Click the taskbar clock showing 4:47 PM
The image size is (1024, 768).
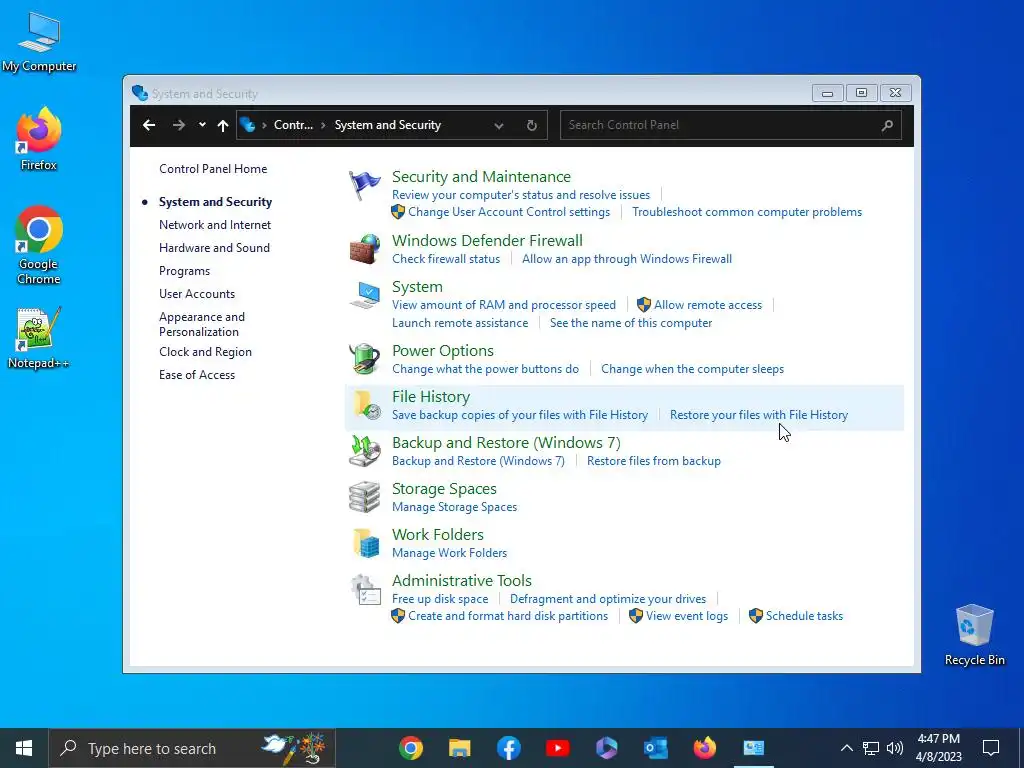click(x=938, y=748)
